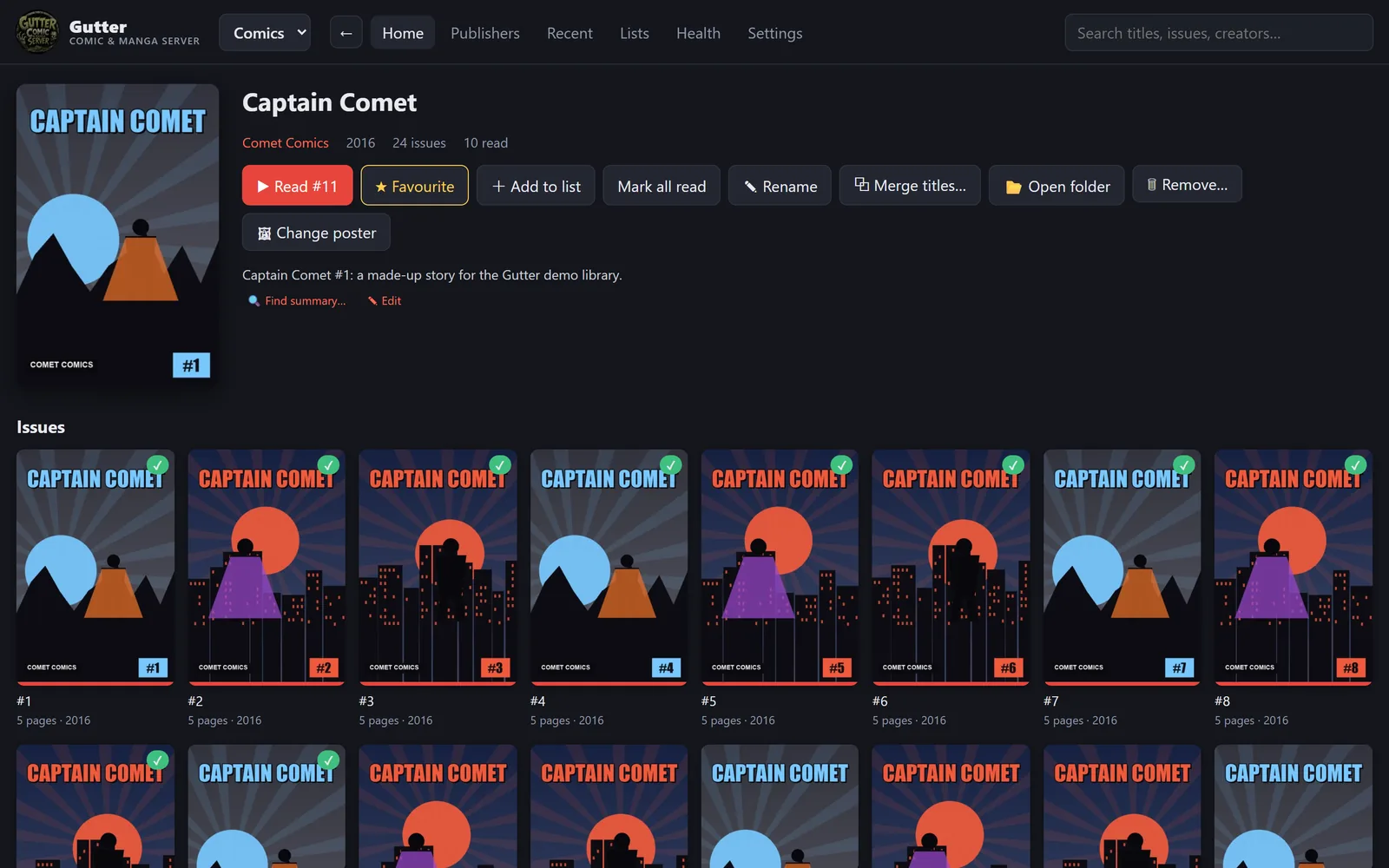Click the Find summary... link
This screenshot has width=1389, height=868.
coord(297,300)
